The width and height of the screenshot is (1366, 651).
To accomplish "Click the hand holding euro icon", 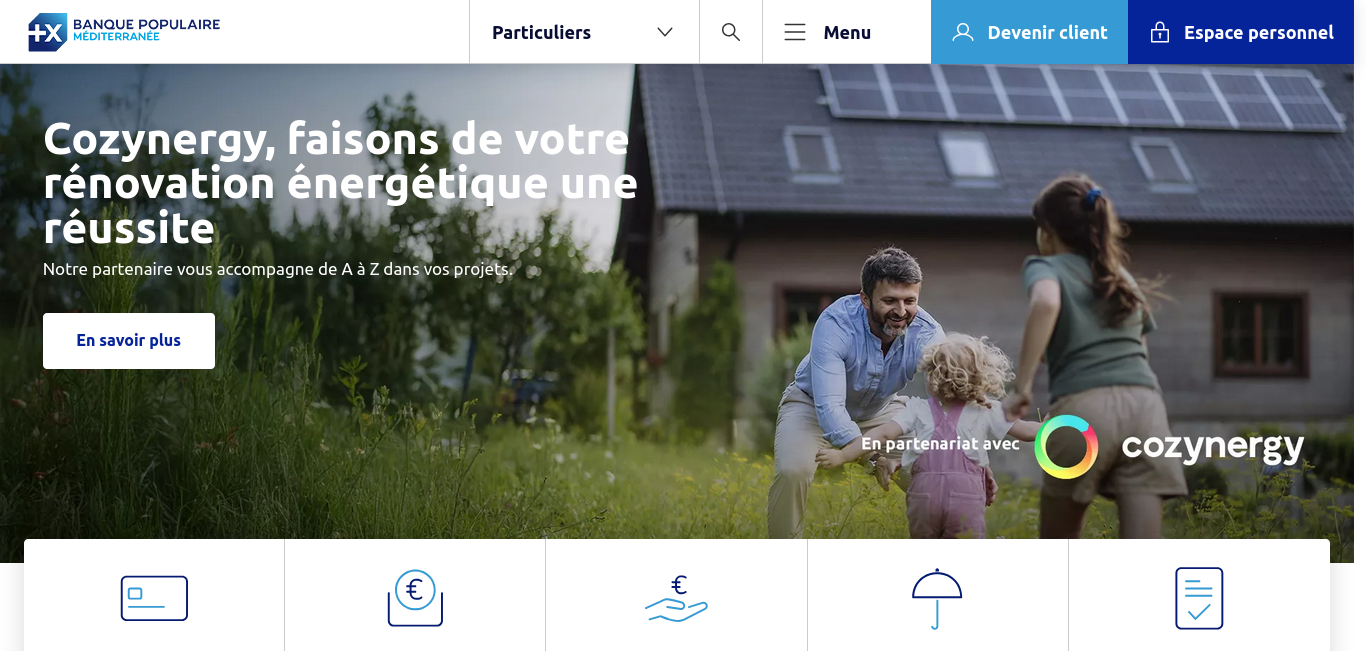I will point(676,598).
